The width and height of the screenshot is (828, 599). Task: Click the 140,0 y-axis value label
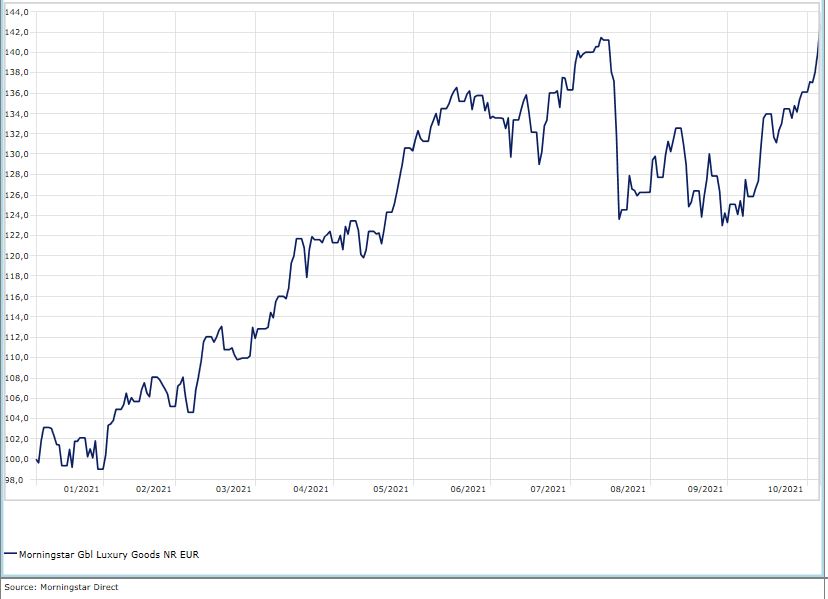[17, 52]
